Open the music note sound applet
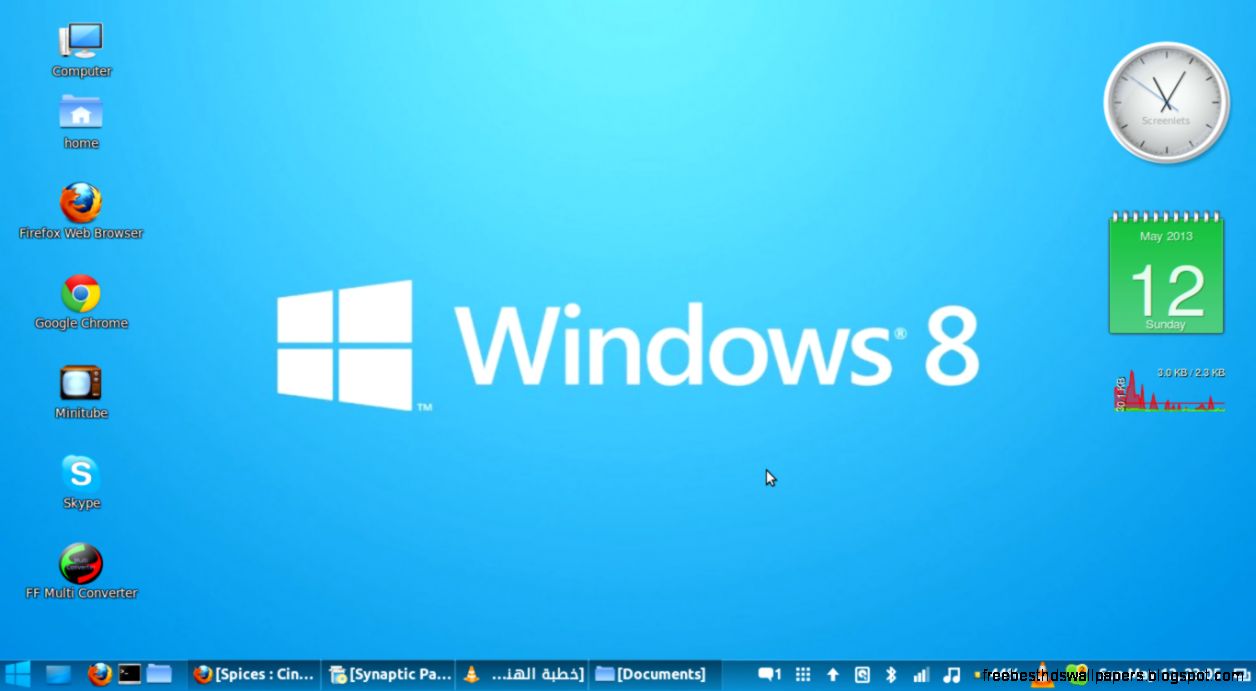 tap(951, 675)
